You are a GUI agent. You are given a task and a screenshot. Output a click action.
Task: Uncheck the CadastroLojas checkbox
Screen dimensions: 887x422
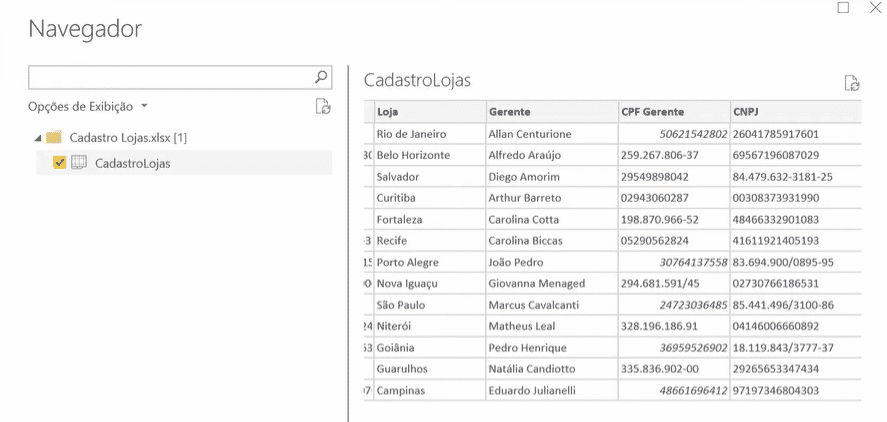59,163
